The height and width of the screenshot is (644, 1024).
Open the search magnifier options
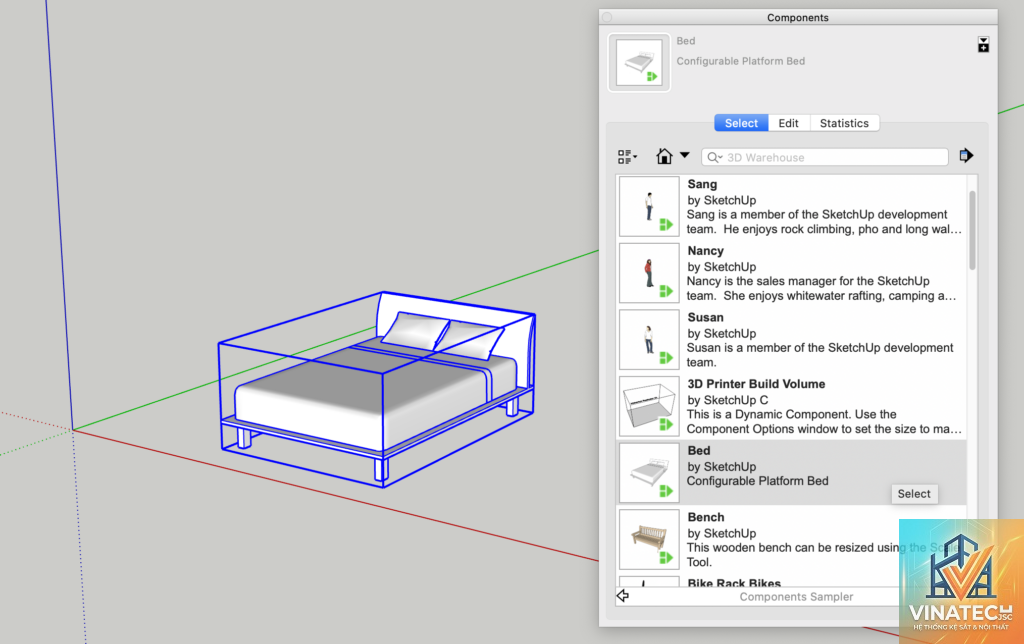[x=714, y=157]
